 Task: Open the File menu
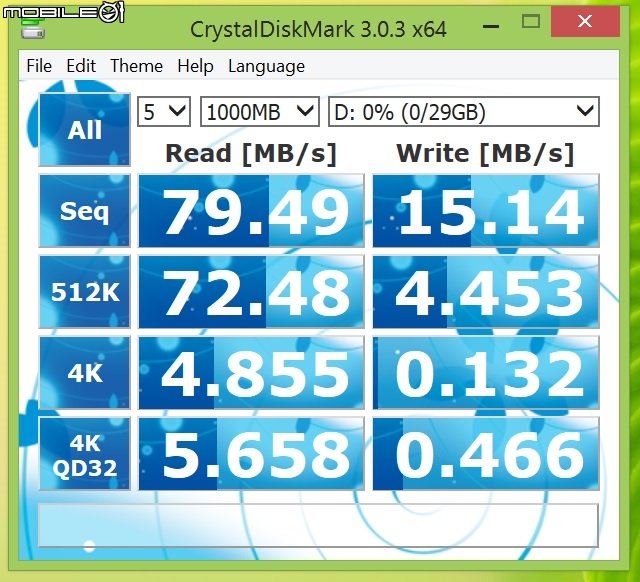(39, 66)
